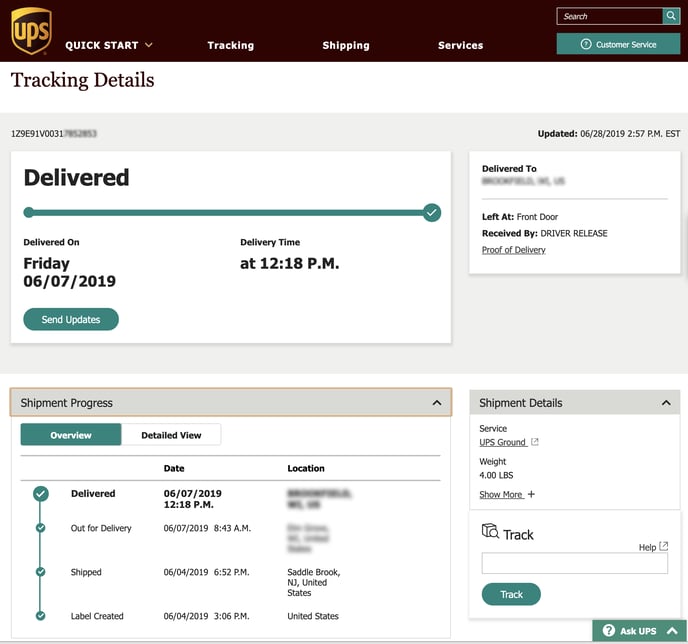Click the Customer Service question icon
The image size is (688, 644).
586,44
